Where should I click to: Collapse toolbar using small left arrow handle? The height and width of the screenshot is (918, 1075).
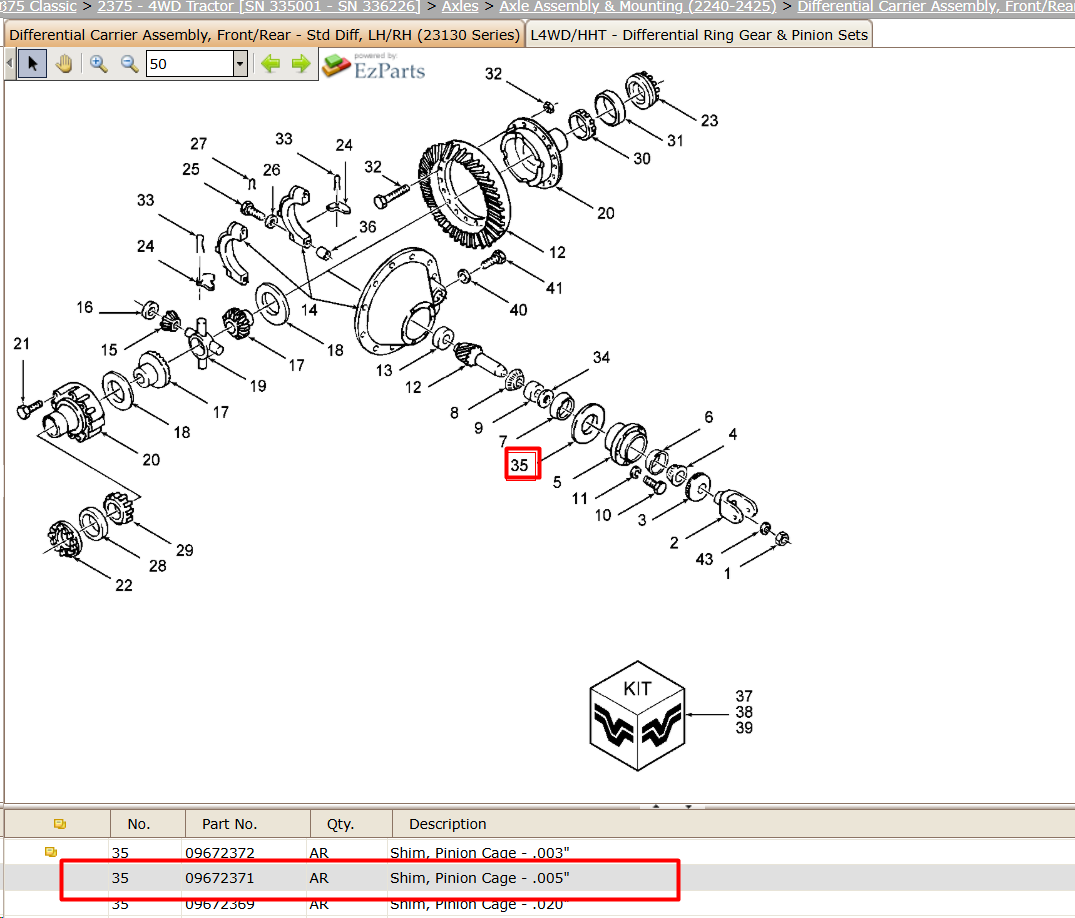(10, 64)
